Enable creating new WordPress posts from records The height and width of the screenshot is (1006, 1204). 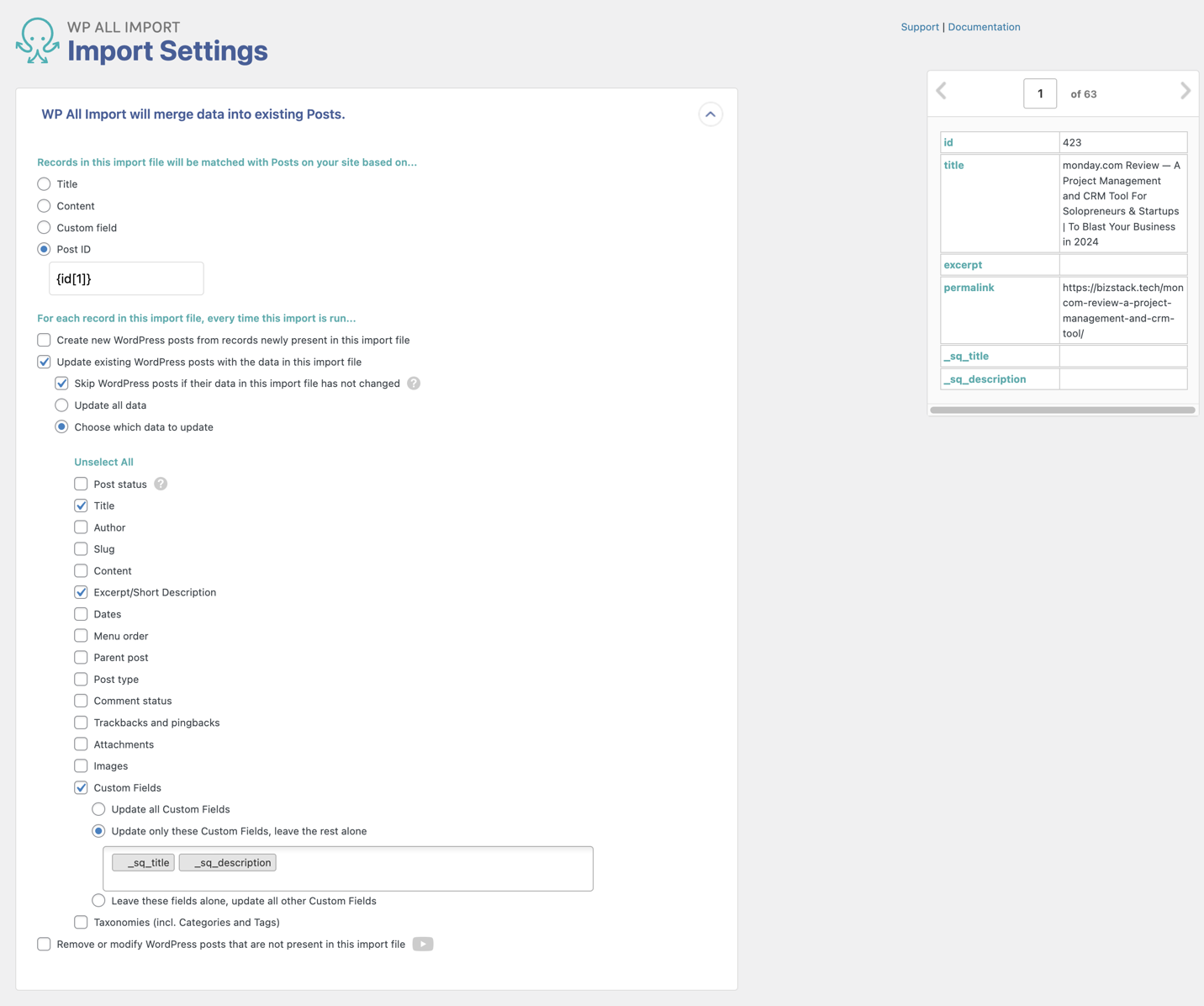coord(44,340)
